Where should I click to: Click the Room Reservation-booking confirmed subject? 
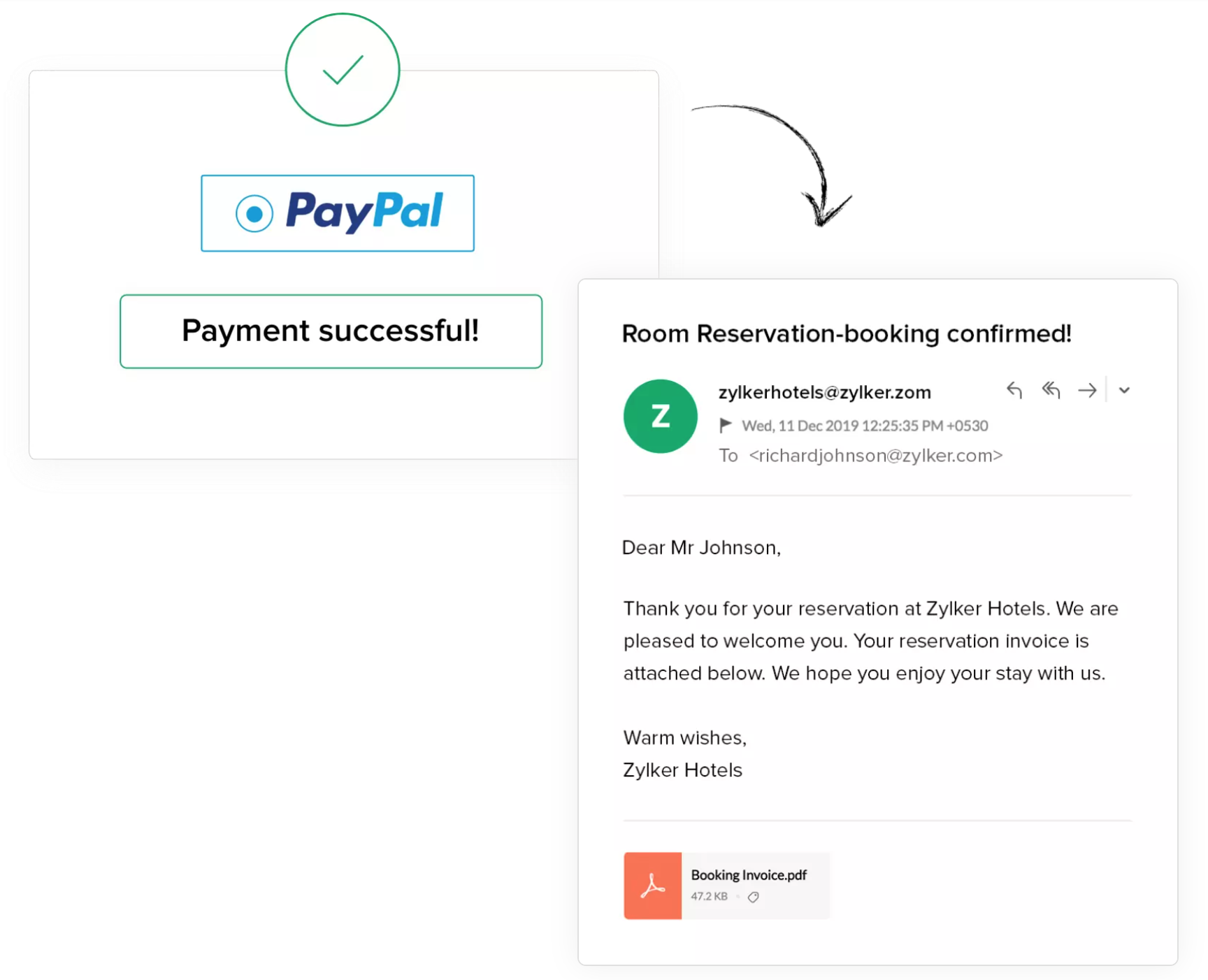pyautogui.click(x=846, y=333)
